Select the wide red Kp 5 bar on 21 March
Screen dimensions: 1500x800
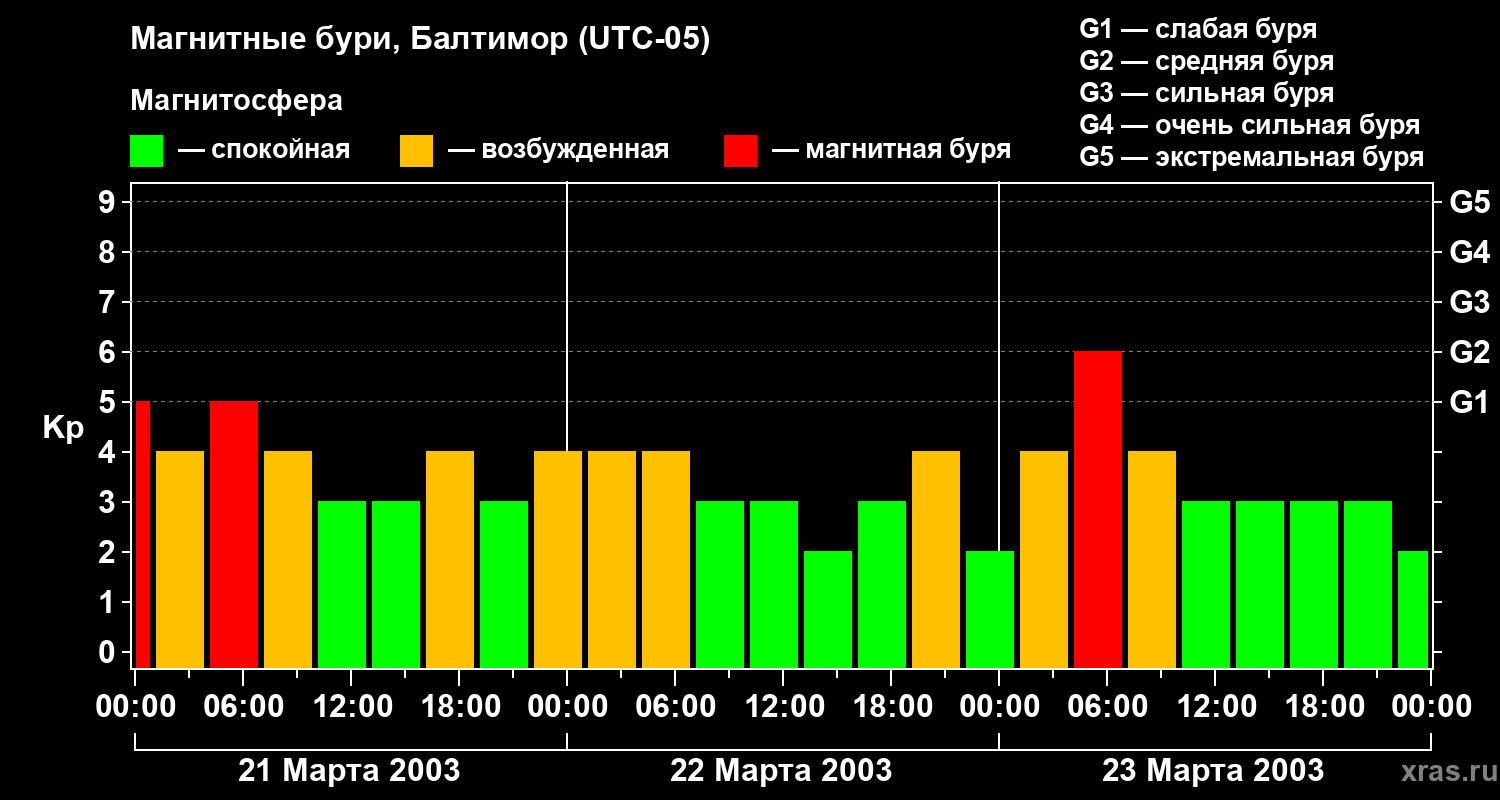click(234, 534)
